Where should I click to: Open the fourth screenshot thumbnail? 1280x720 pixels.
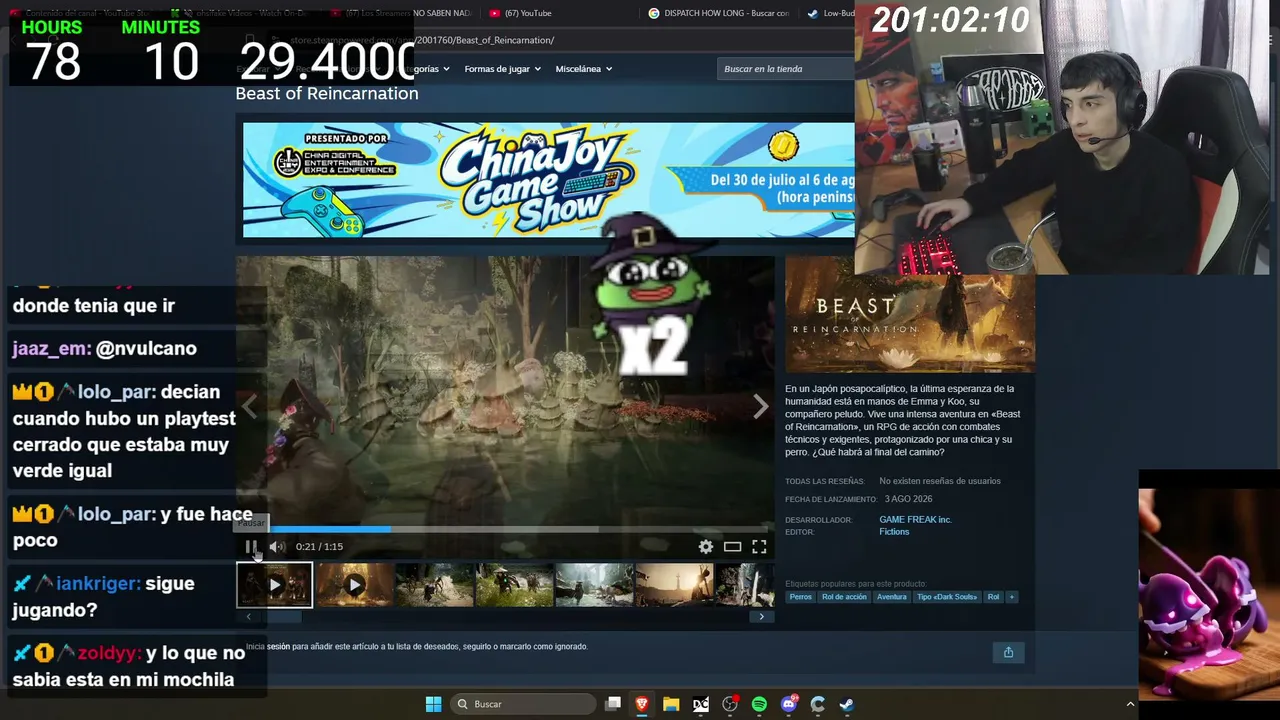pos(515,585)
